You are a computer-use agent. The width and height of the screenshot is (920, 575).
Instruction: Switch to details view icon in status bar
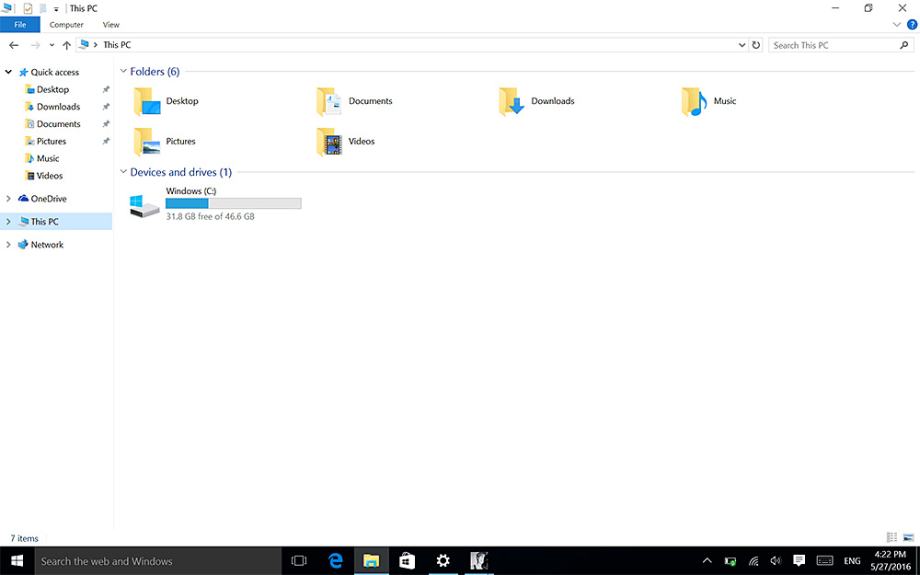[x=892, y=537]
